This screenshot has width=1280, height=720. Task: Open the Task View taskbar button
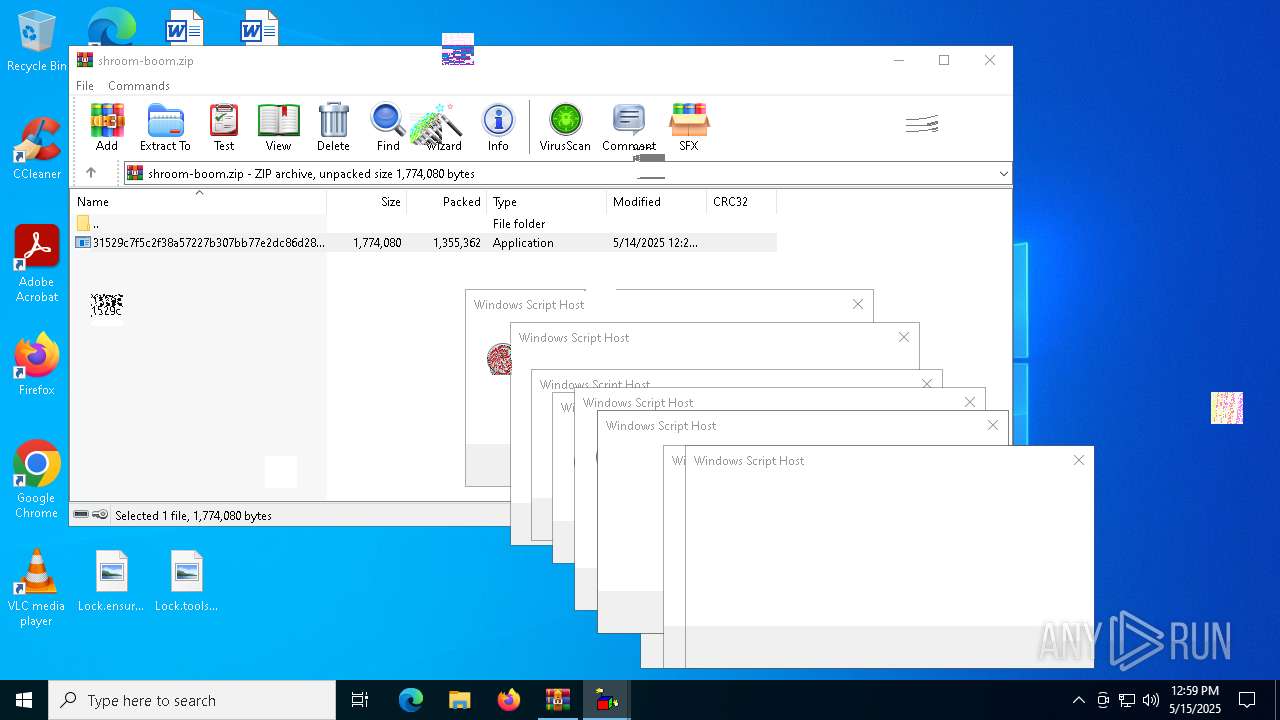click(360, 700)
